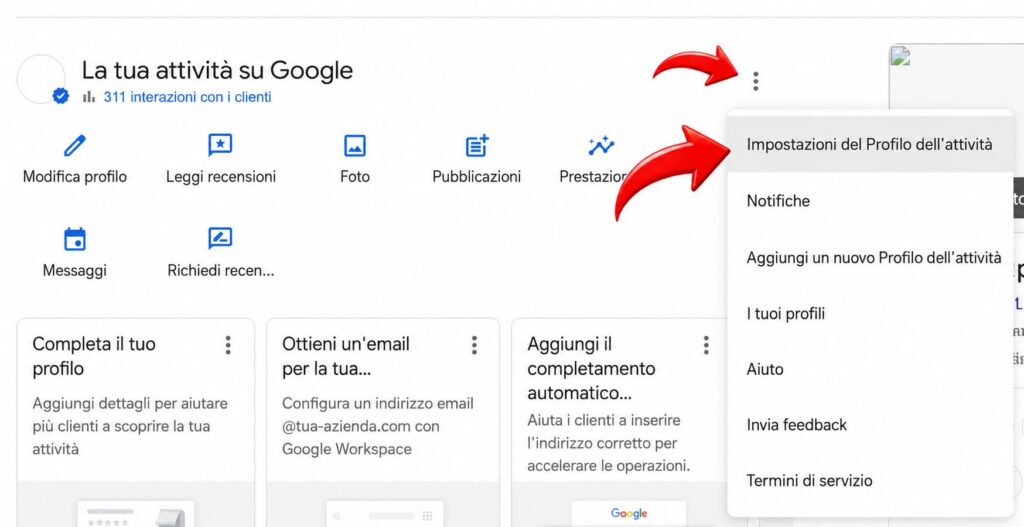Image resolution: width=1024 pixels, height=527 pixels.
Task: Click the broken image thumbnail at top right
Action: 900,56
